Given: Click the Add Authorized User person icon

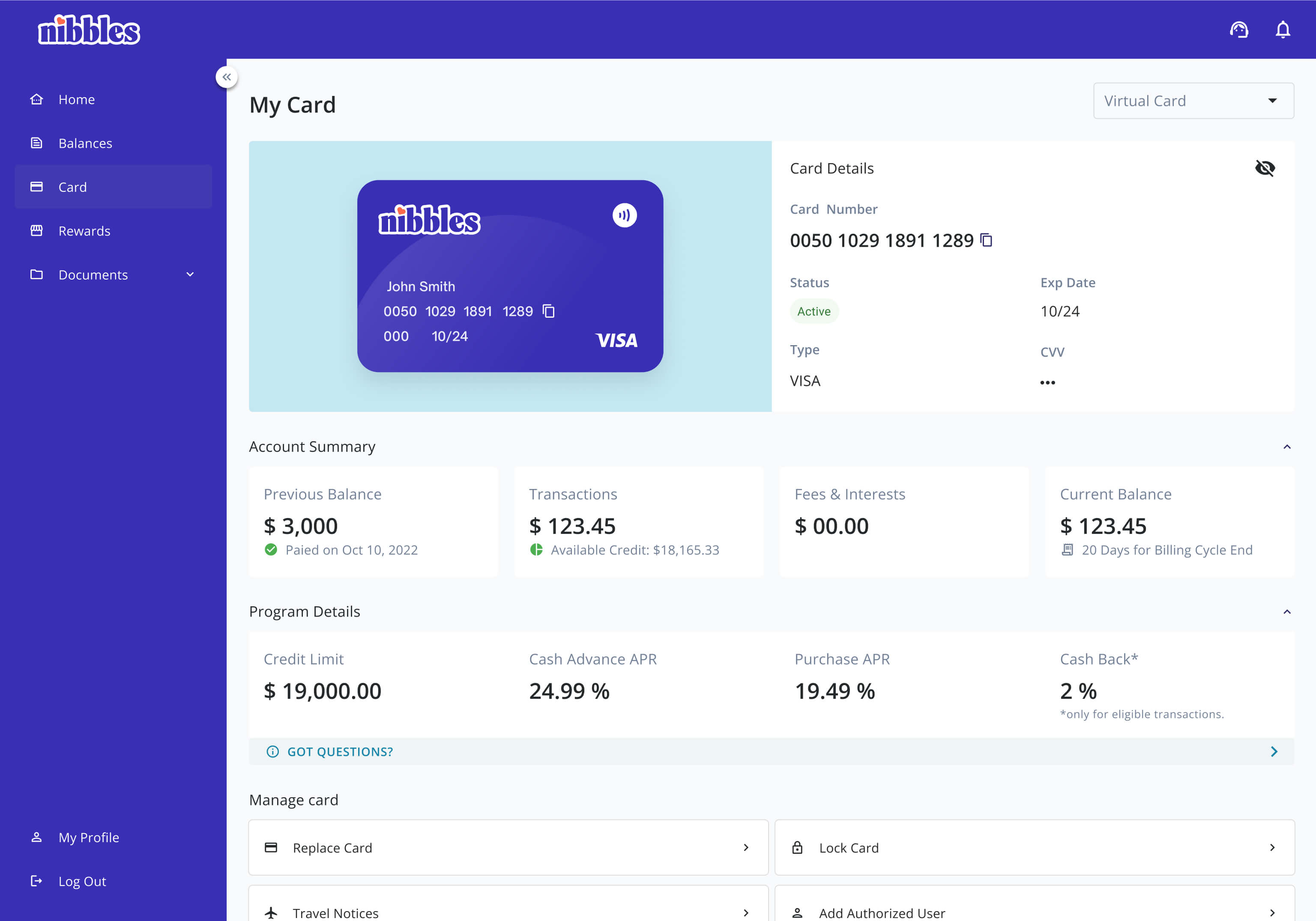Looking at the screenshot, I should 797,912.
